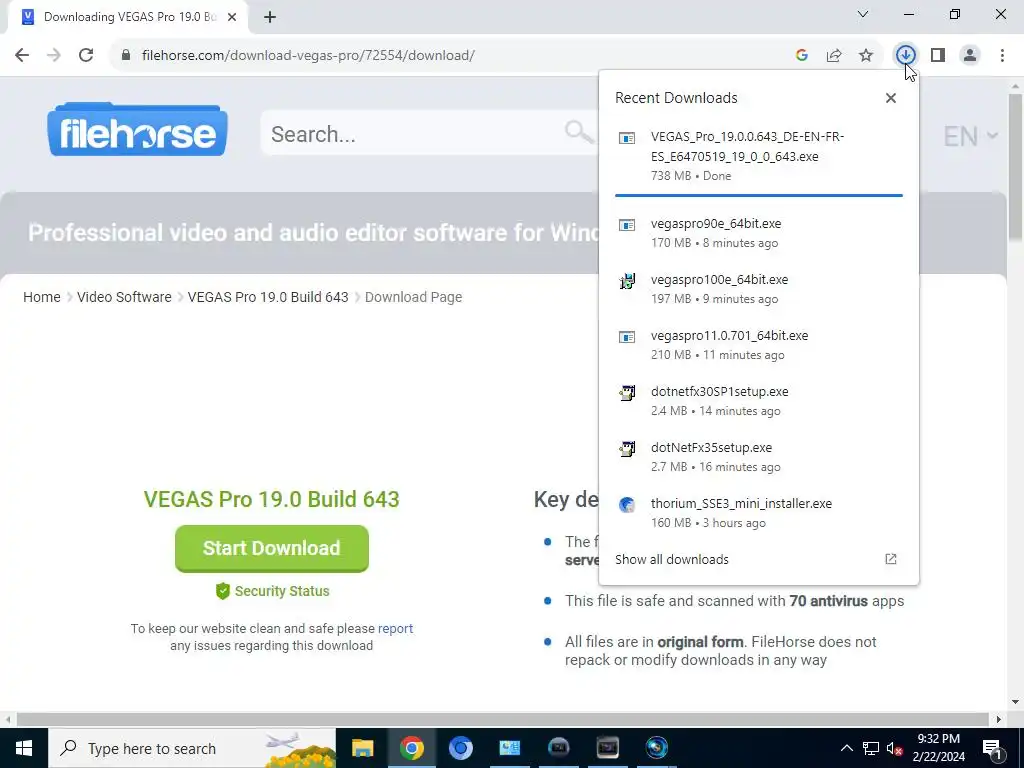Open dotnetfx30SP1setup.exe download
The height and width of the screenshot is (768, 1024).
click(759, 401)
